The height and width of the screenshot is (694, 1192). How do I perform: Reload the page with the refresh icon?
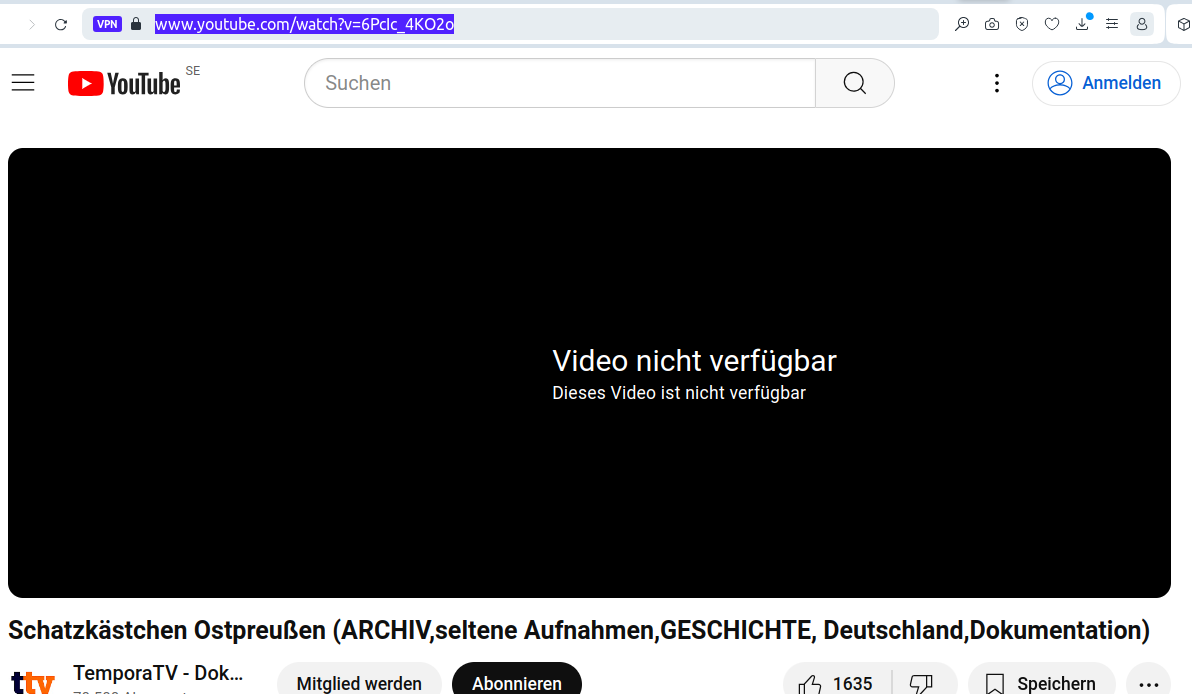61,24
